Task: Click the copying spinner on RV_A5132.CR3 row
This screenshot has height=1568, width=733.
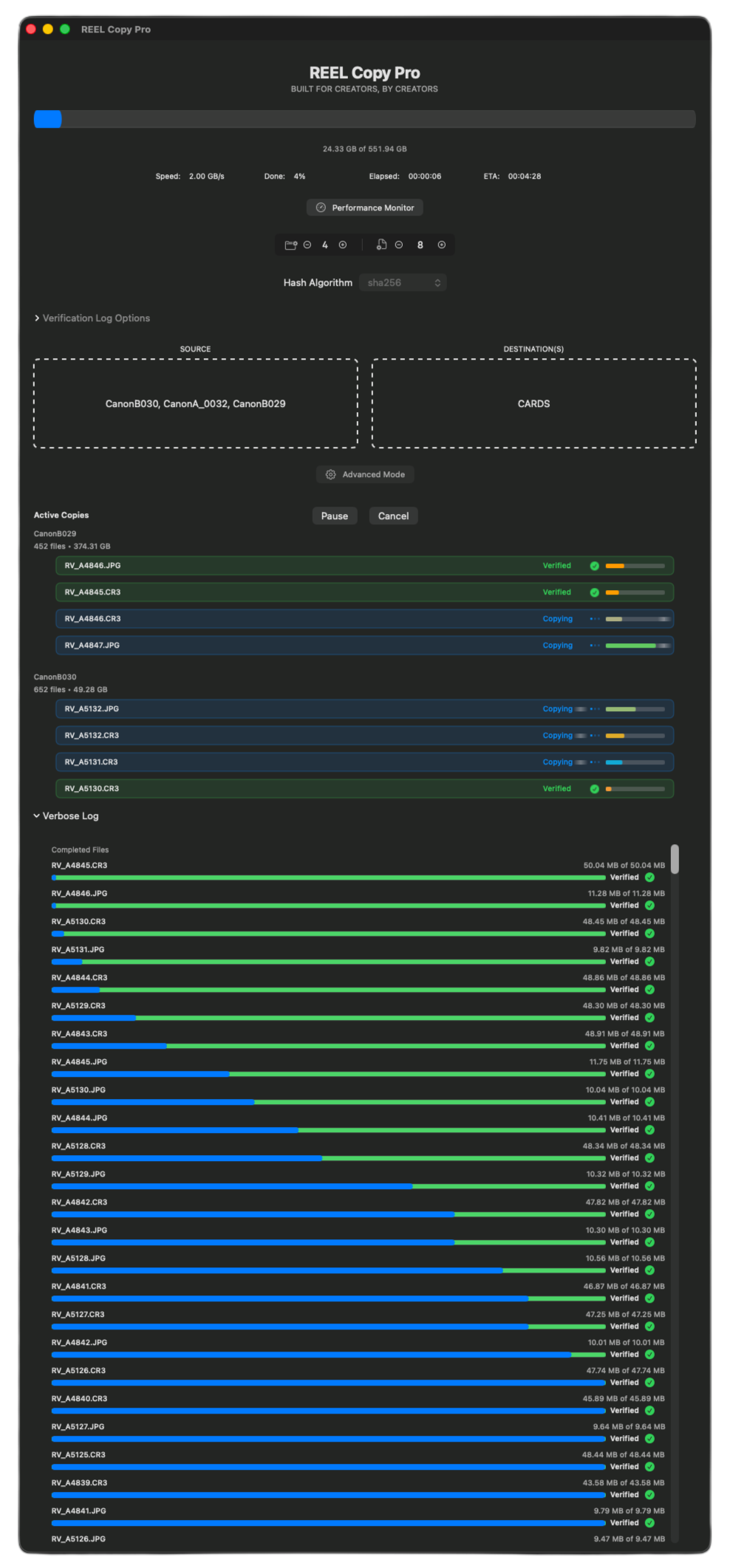Action: [x=594, y=736]
